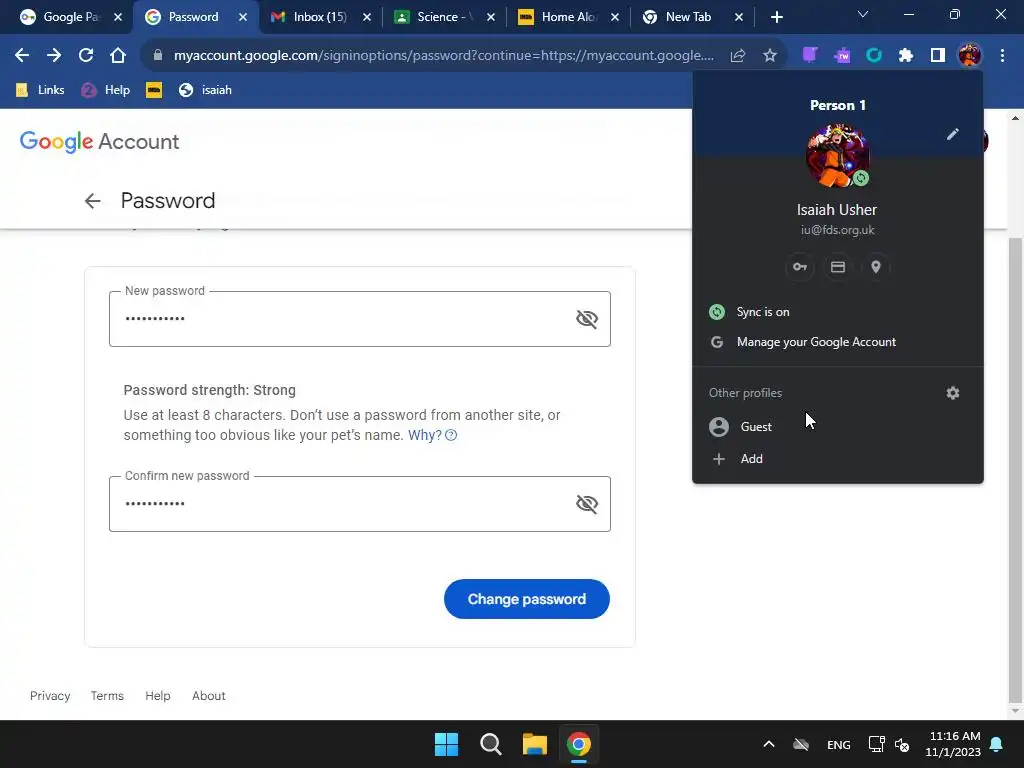Reload the current page
1024x768 pixels.
pyautogui.click(x=86, y=56)
